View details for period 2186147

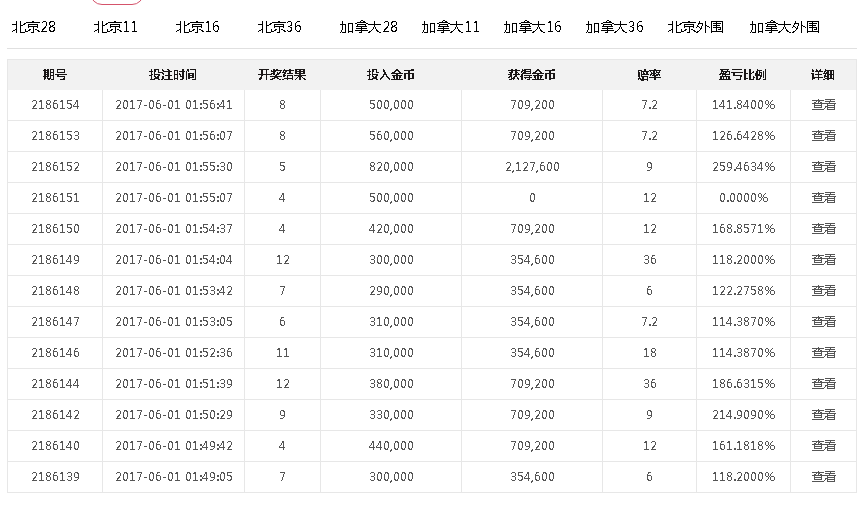point(823,322)
